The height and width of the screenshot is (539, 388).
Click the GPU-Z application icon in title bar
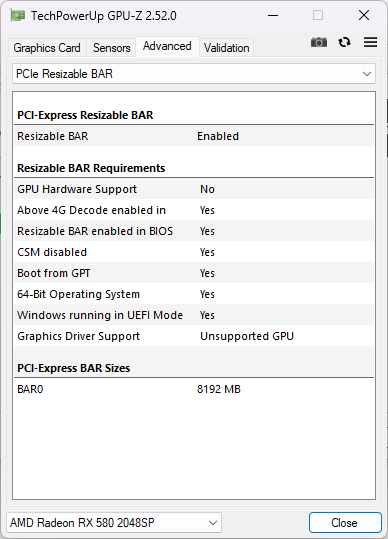[x=18, y=15]
